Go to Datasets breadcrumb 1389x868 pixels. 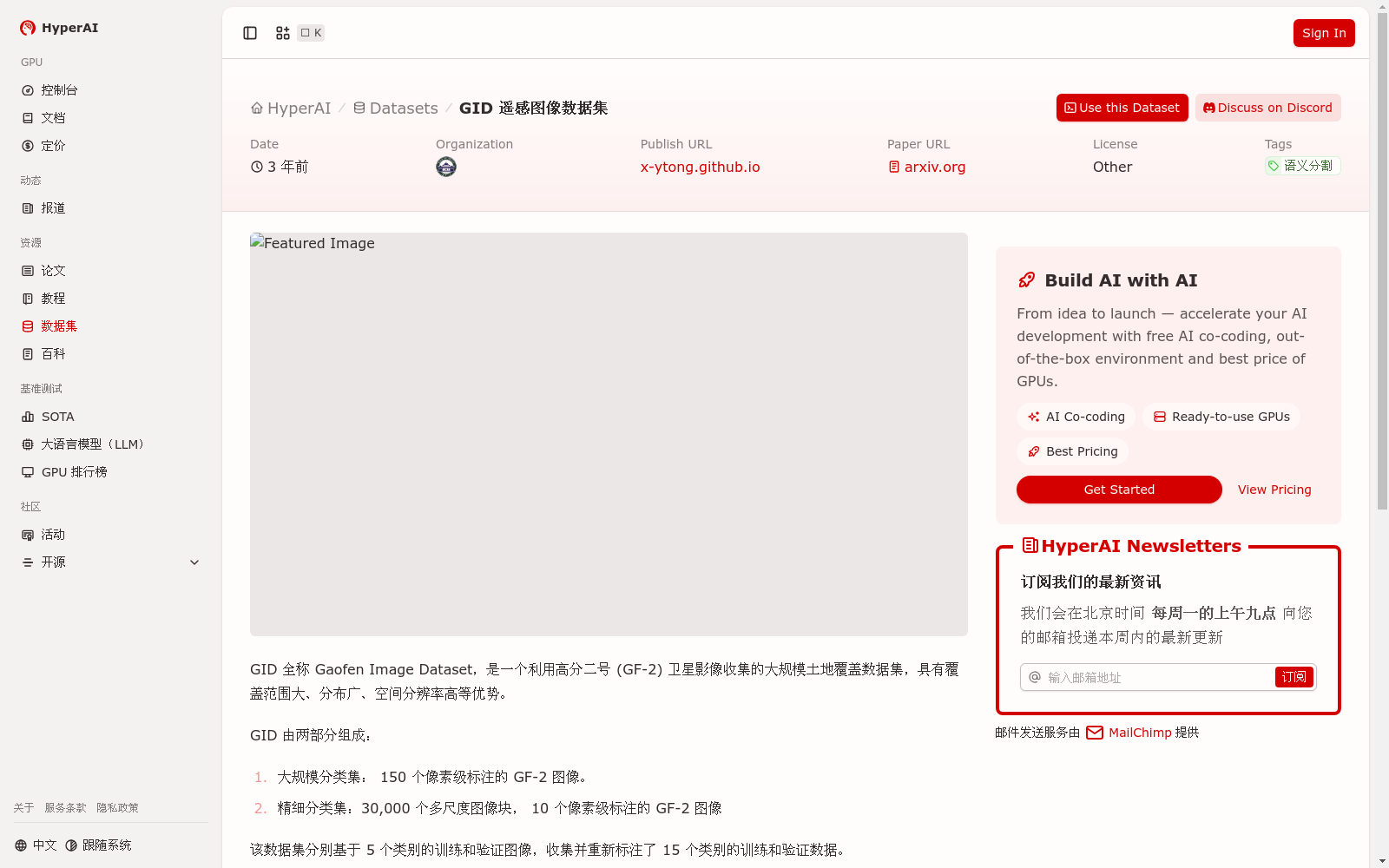coord(395,108)
